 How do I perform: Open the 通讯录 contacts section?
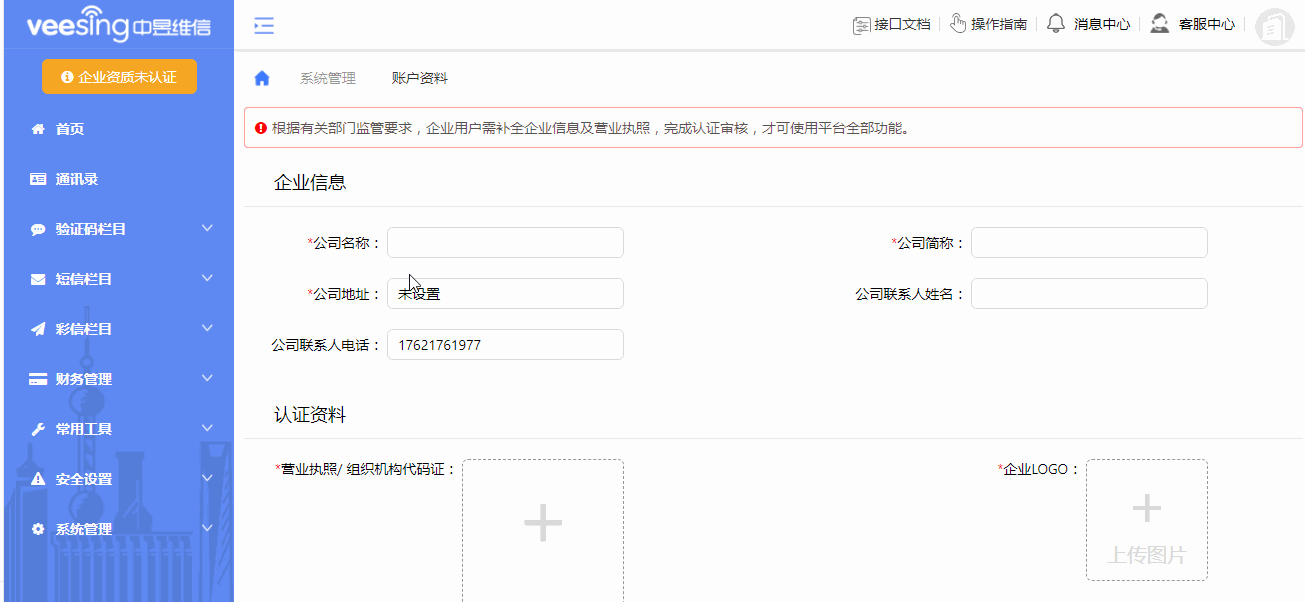(x=62, y=178)
